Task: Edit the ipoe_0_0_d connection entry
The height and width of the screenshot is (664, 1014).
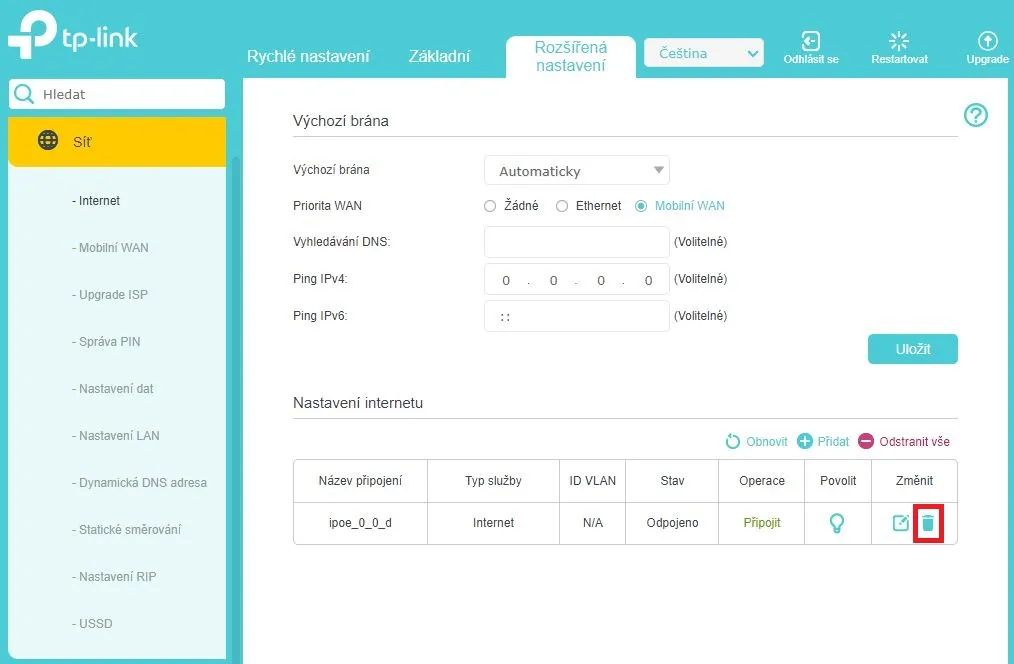Action: pyautogui.click(x=900, y=522)
